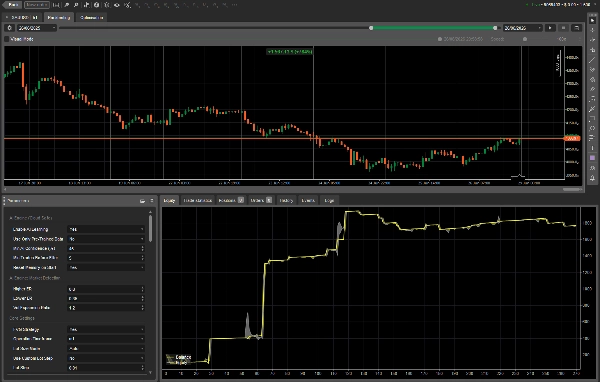This screenshot has width=600, height=382.
Task: Select the crosshair tool in right toolbar
Action: coord(592,30)
